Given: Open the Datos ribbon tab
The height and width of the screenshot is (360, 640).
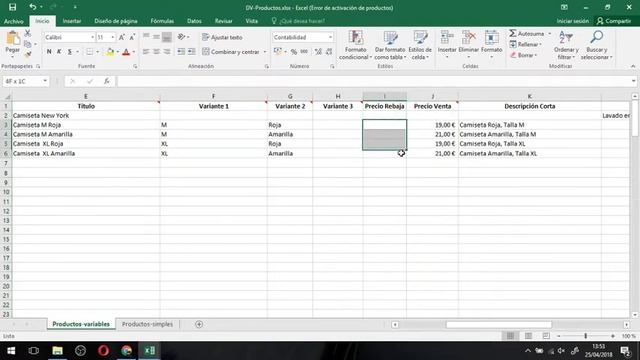Looking at the screenshot, I should (x=194, y=21).
